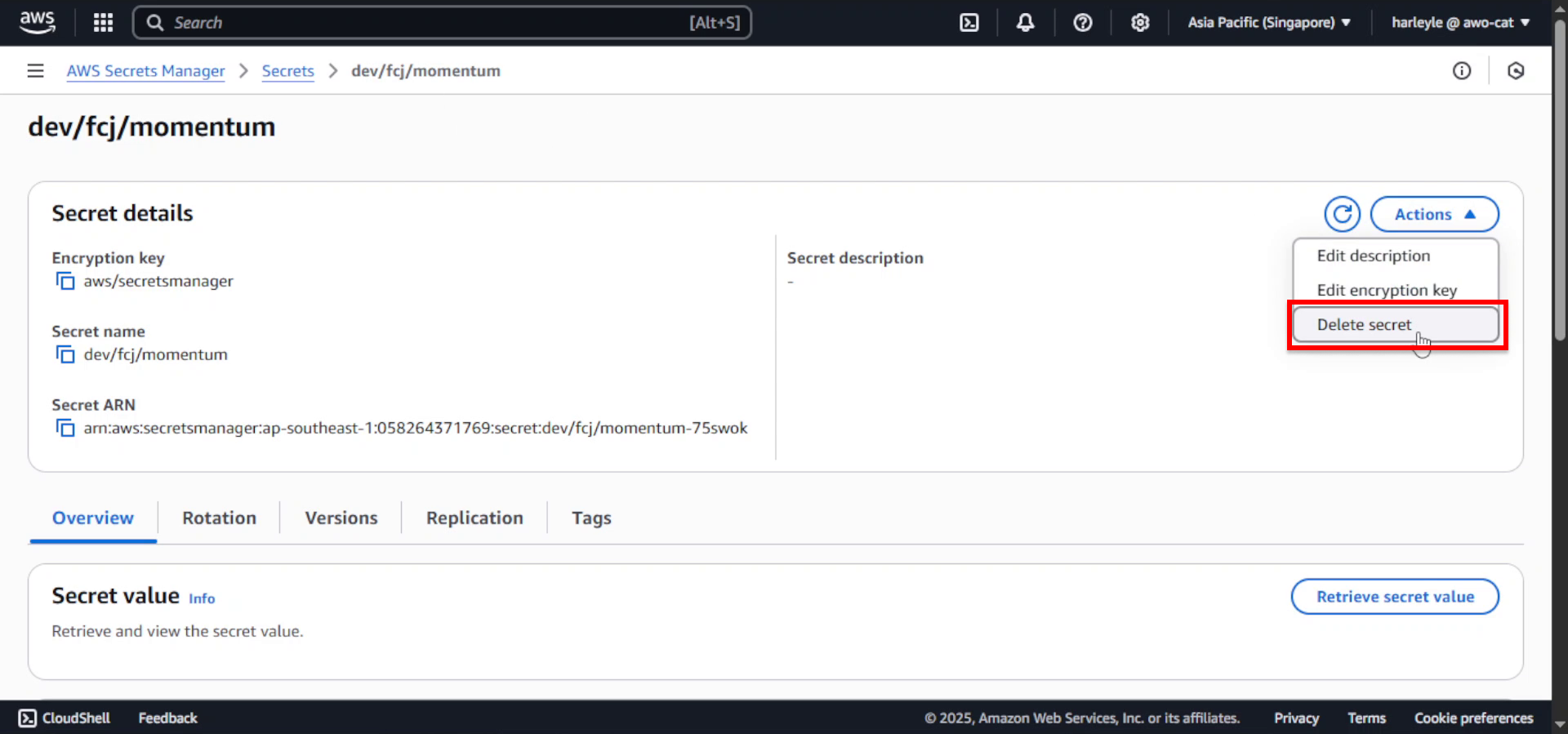Switch to the Overview tab
This screenshot has width=1568, height=734.
click(93, 518)
